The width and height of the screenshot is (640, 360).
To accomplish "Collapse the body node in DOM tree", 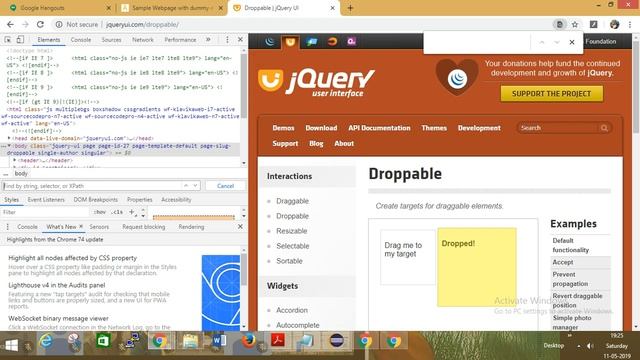I will point(9,145).
